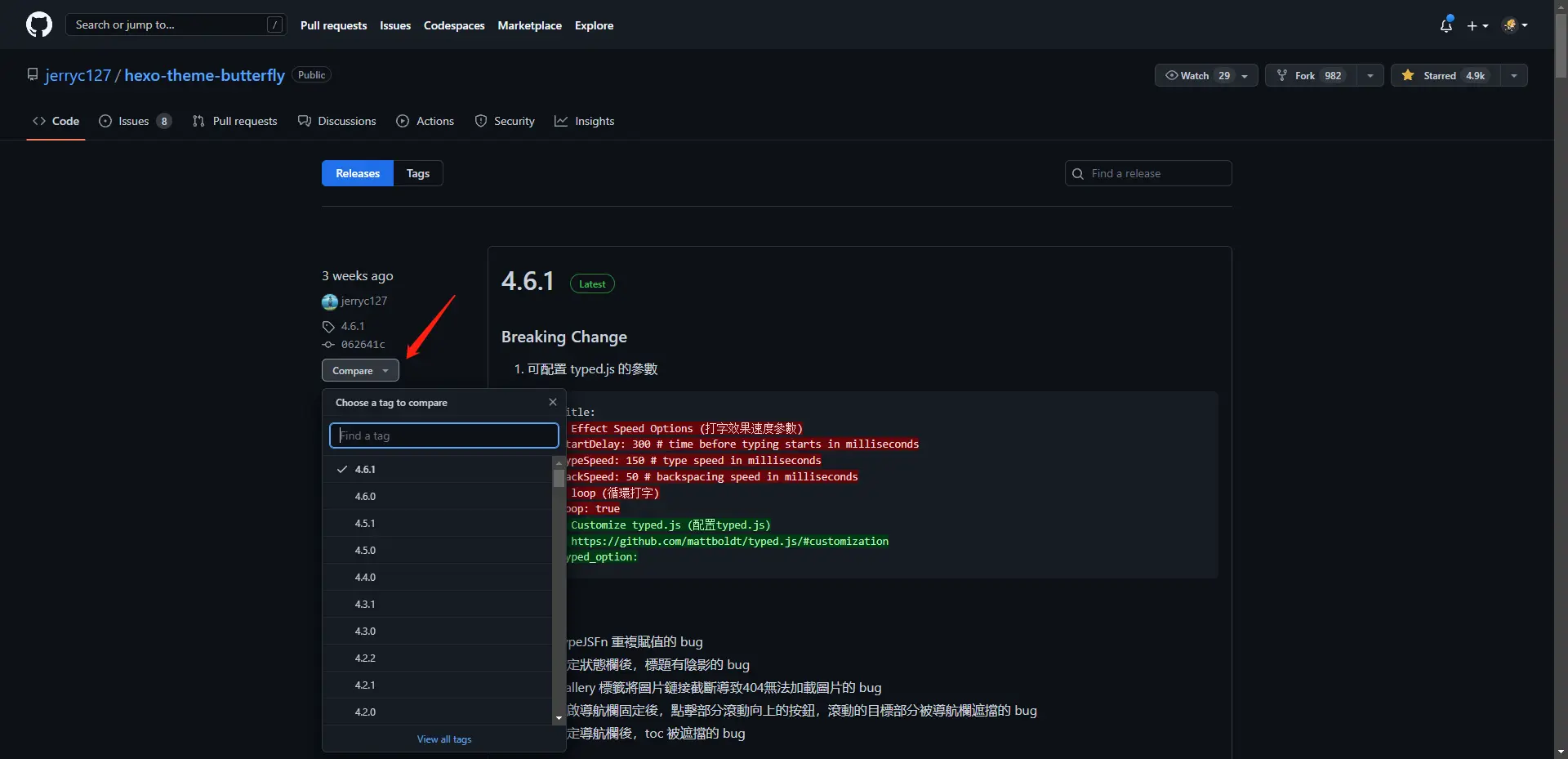This screenshot has width=1568, height=759.
Task: Select checked tag 4.6.1 in list
Action: tap(438, 469)
